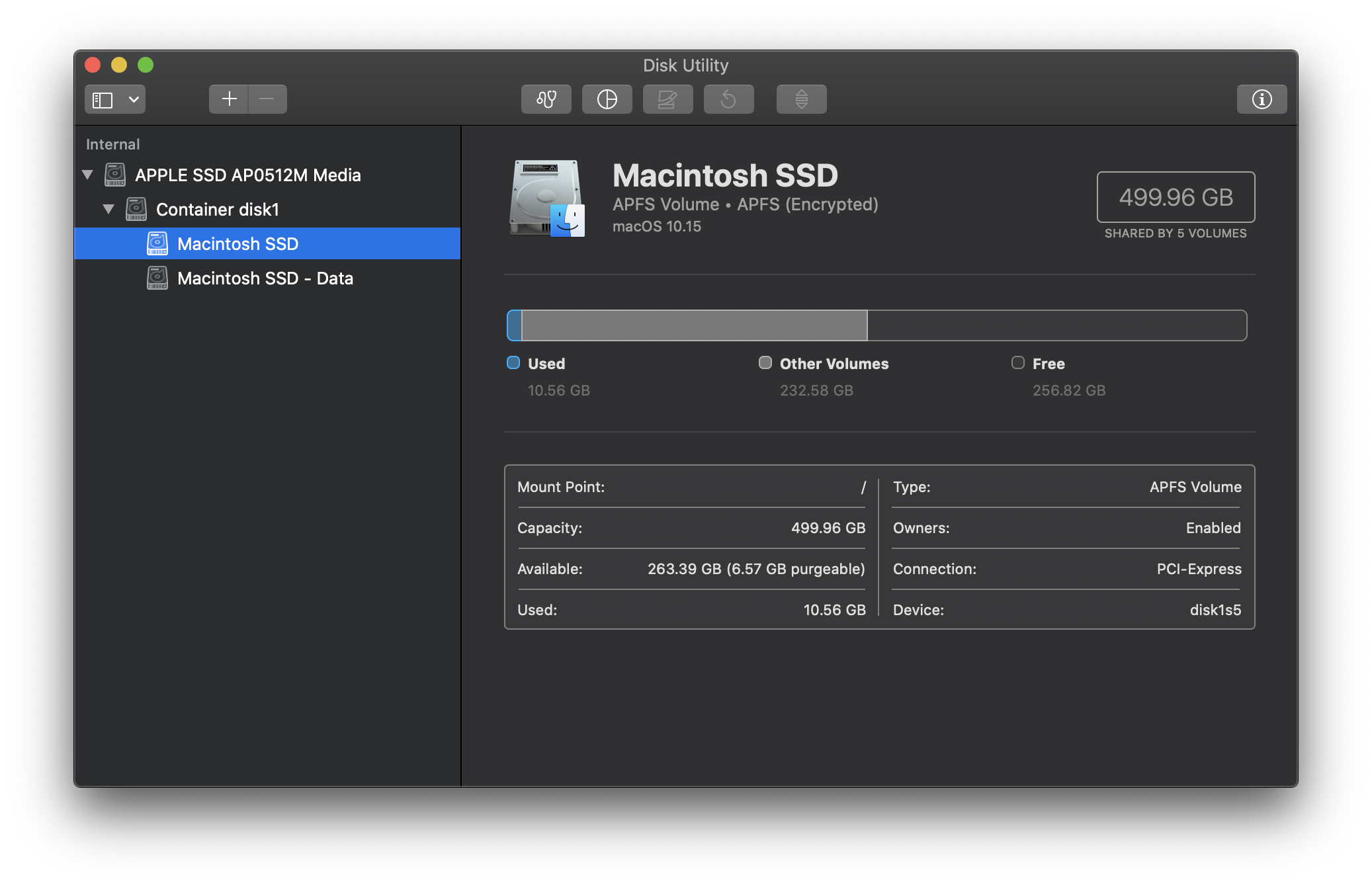Click the add volume plus button
Viewport: 1372px width, 885px height.
229,99
